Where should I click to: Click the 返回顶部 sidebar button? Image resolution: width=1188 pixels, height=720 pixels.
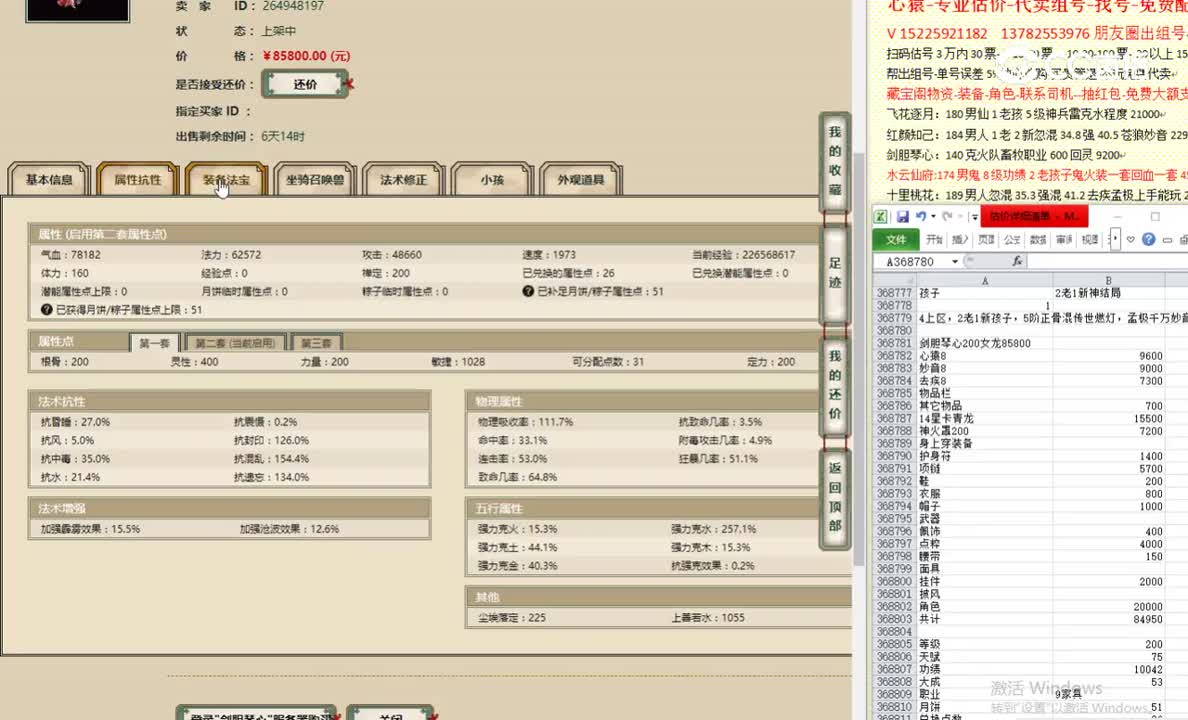835,494
